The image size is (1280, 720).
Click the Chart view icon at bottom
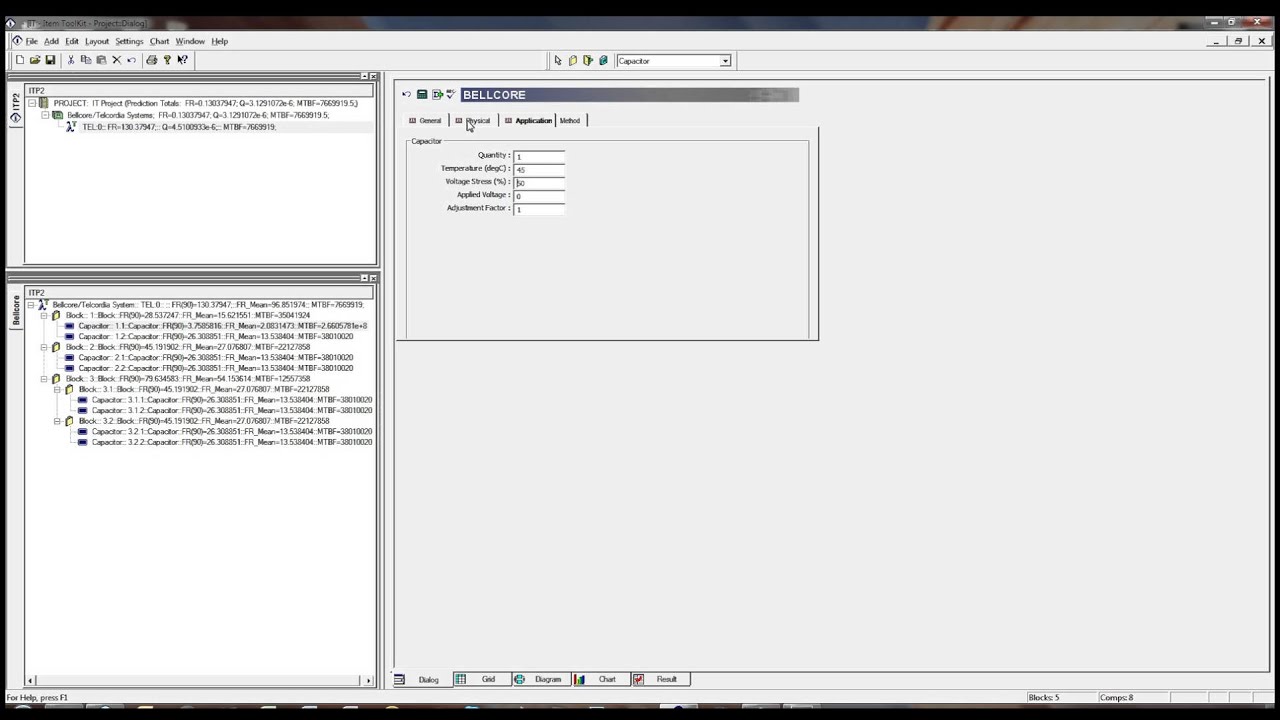(579, 680)
